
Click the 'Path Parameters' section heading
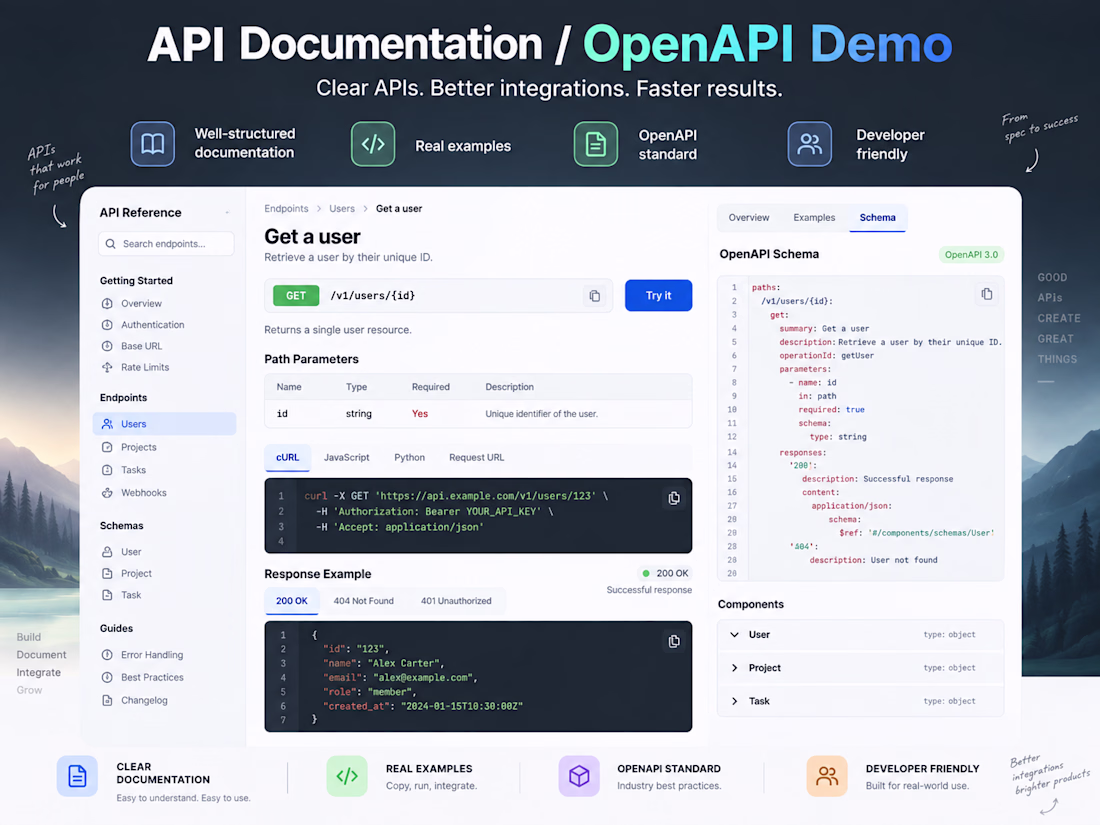tap(311, 359)
